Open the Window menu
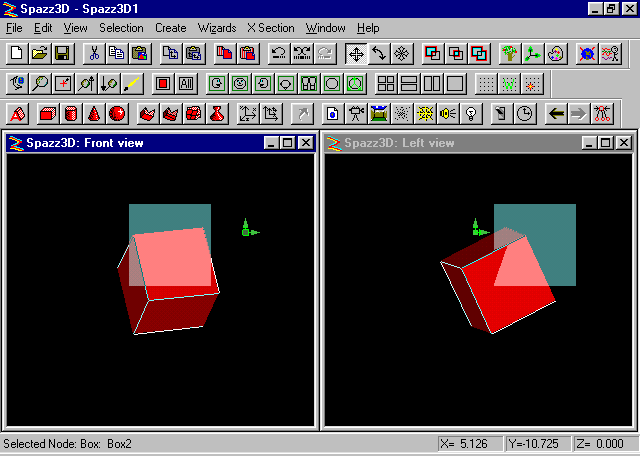The image size is (640, 456). point(326,28)
